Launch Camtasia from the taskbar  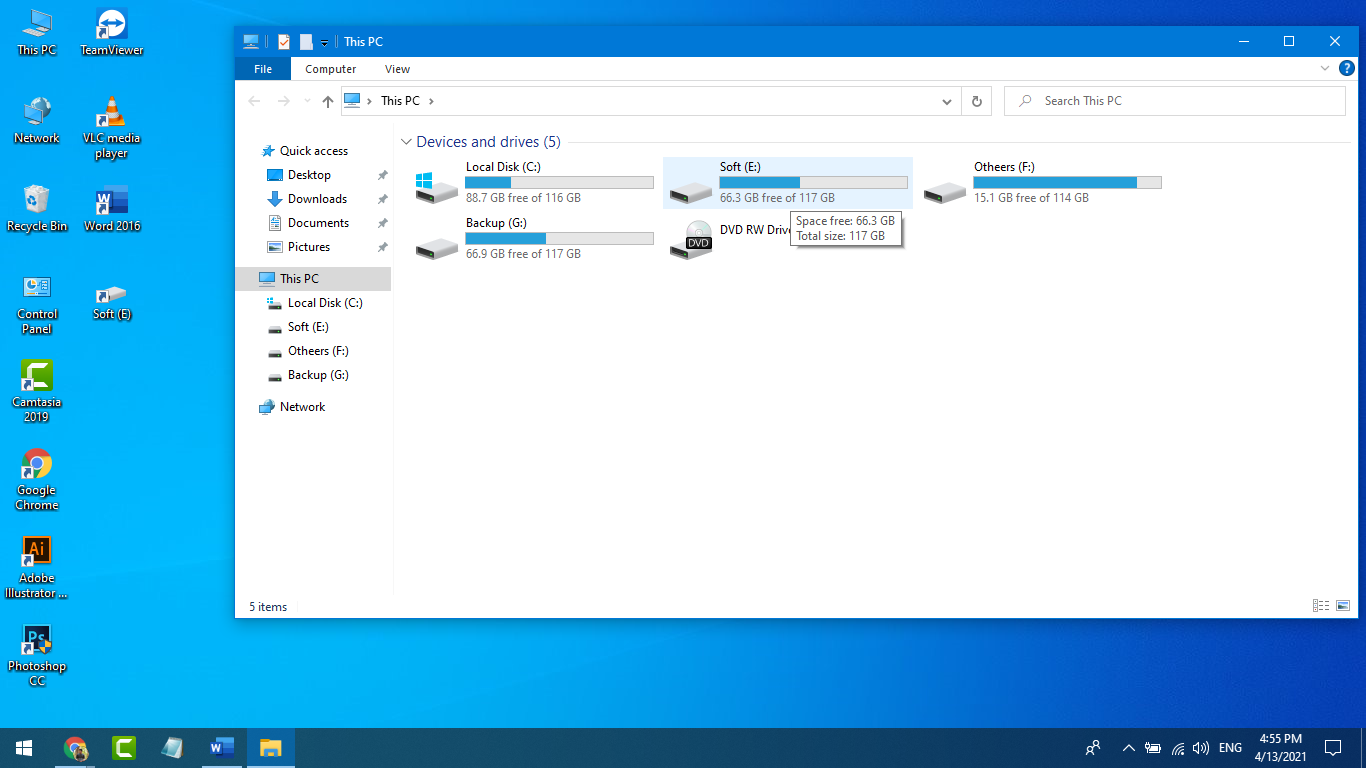point(124,747)
